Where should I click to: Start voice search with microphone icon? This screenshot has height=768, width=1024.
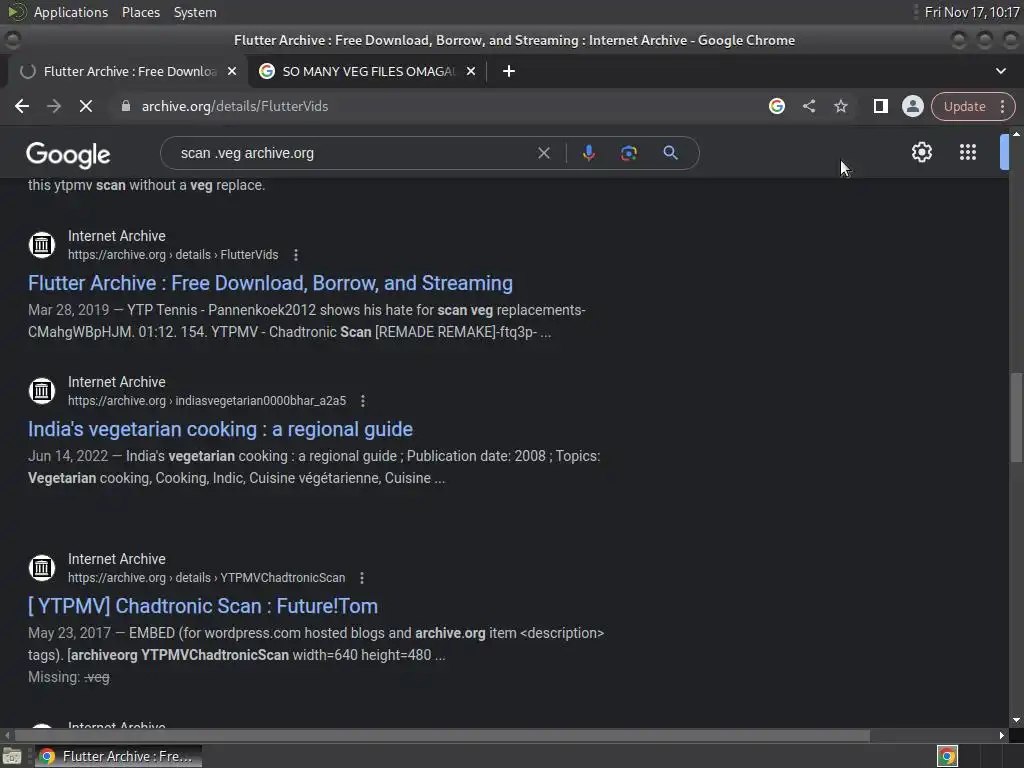point(588,153)
